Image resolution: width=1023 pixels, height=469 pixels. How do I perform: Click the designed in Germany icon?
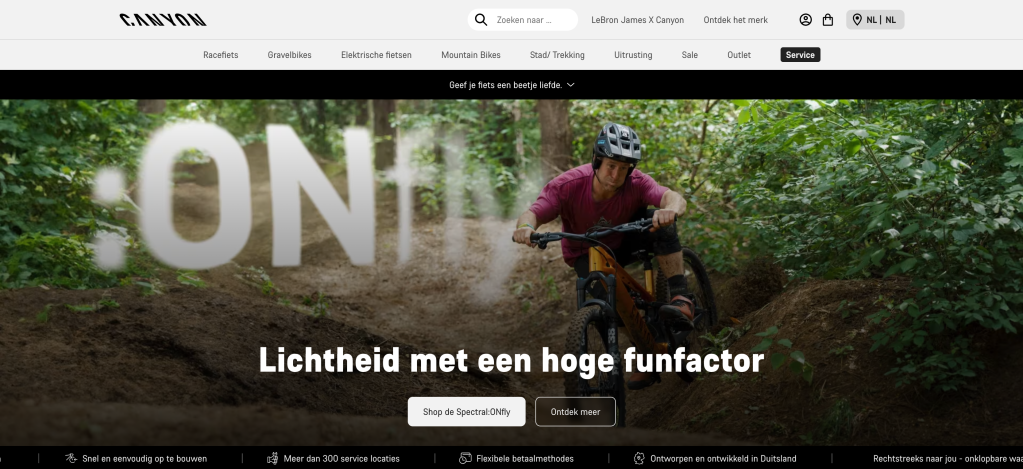(x=639, y=459)
